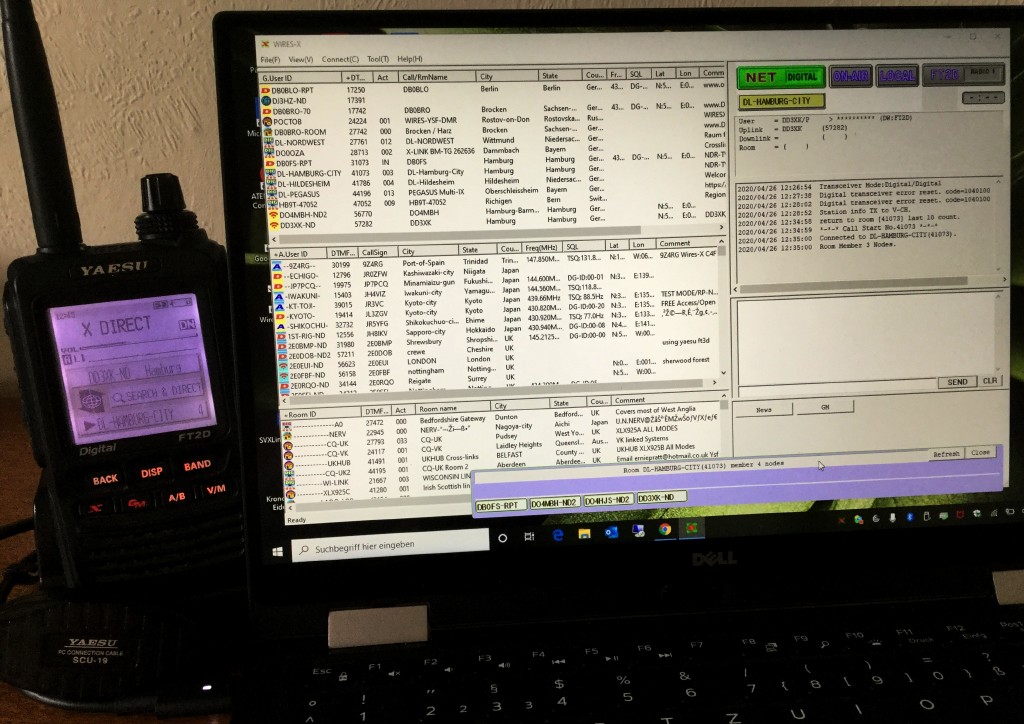
Task: Click the room icon beside UKHUB
Action: [x=288, y=463]
